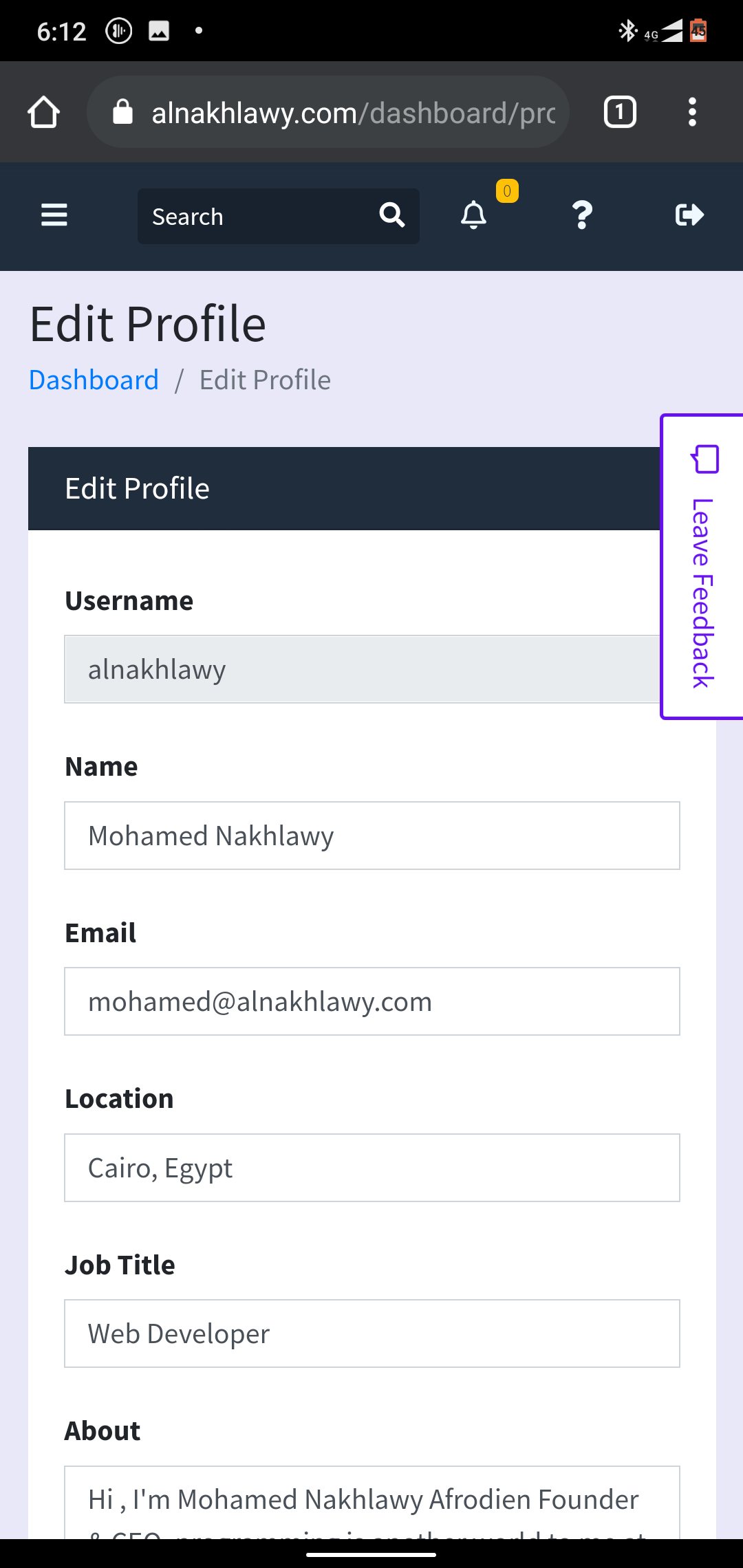
Task: Select the Email input field
Action: click(371, 1001)
